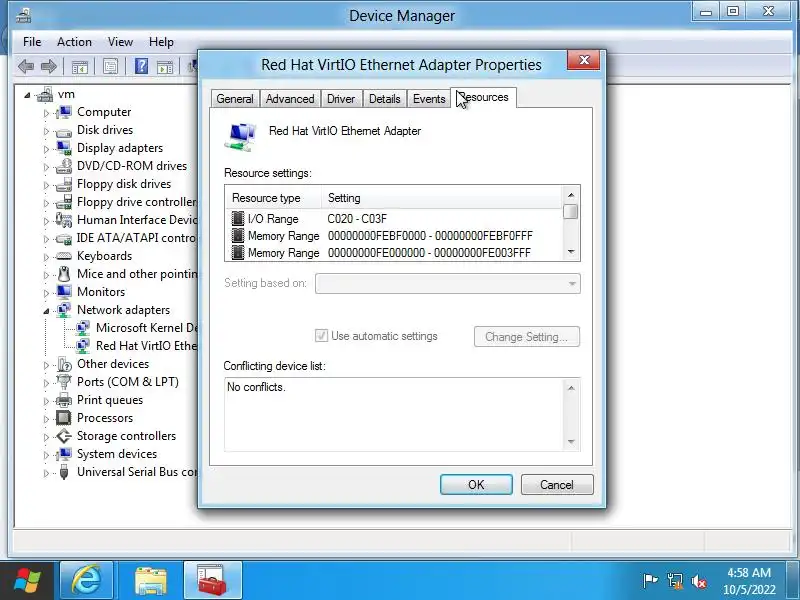Click the Action Center flag tray icon
The image size is (800, 600).
pyautogui.click(x=650, y=581)
